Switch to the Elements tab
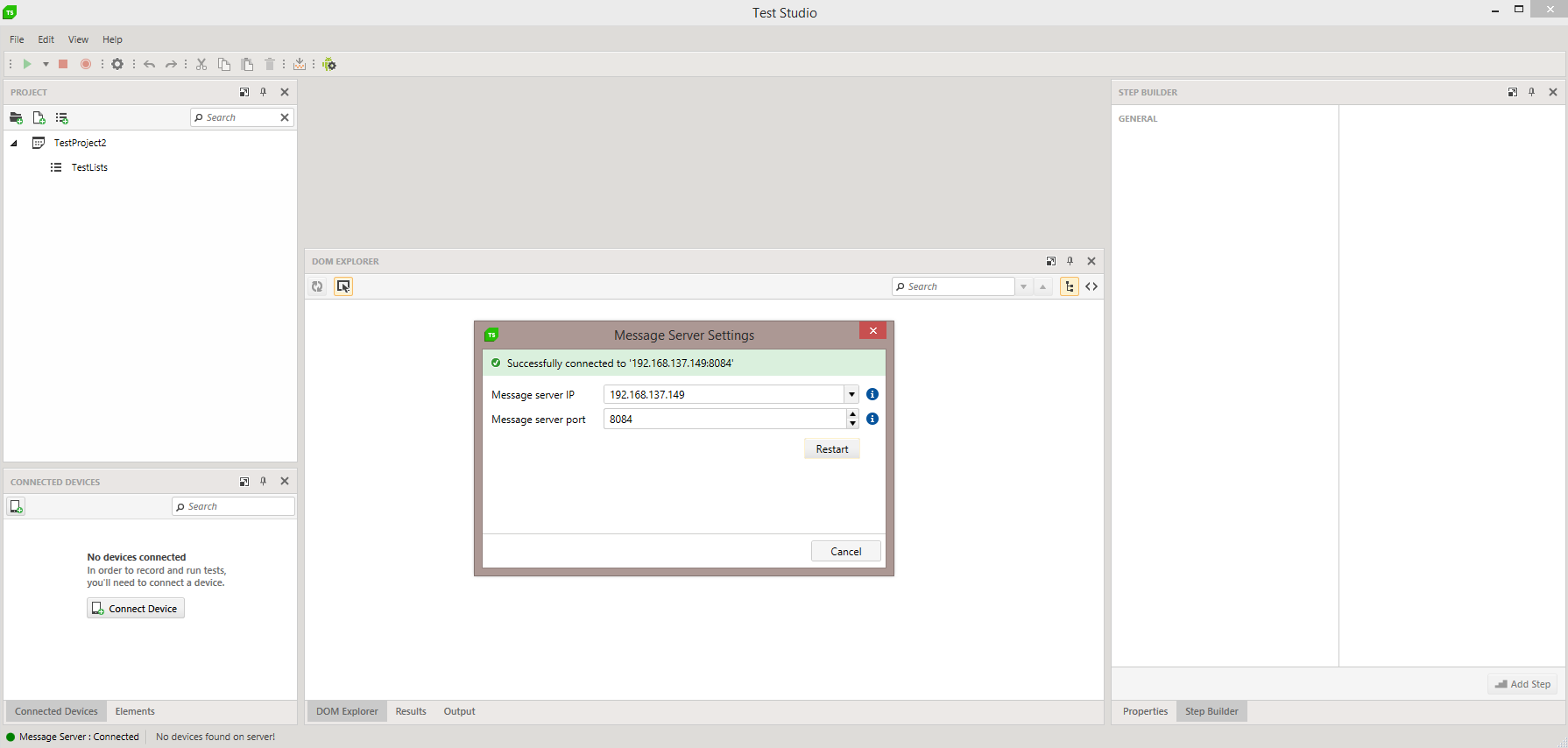Image resolution: width=1568 pixels, height=748 pixels. click(x=135, y=711)
